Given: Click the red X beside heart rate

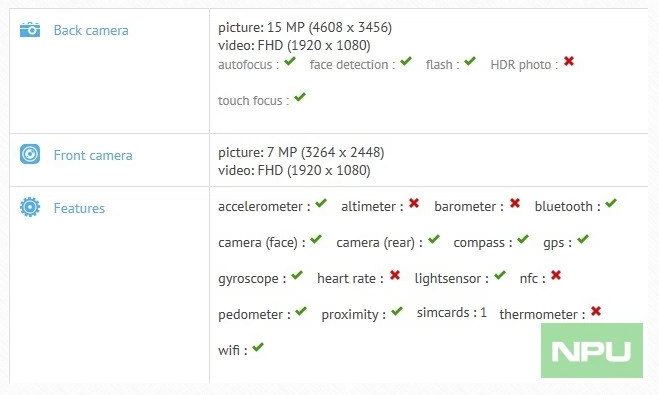Looking at the screenshot, I should (x=395, y=275).
